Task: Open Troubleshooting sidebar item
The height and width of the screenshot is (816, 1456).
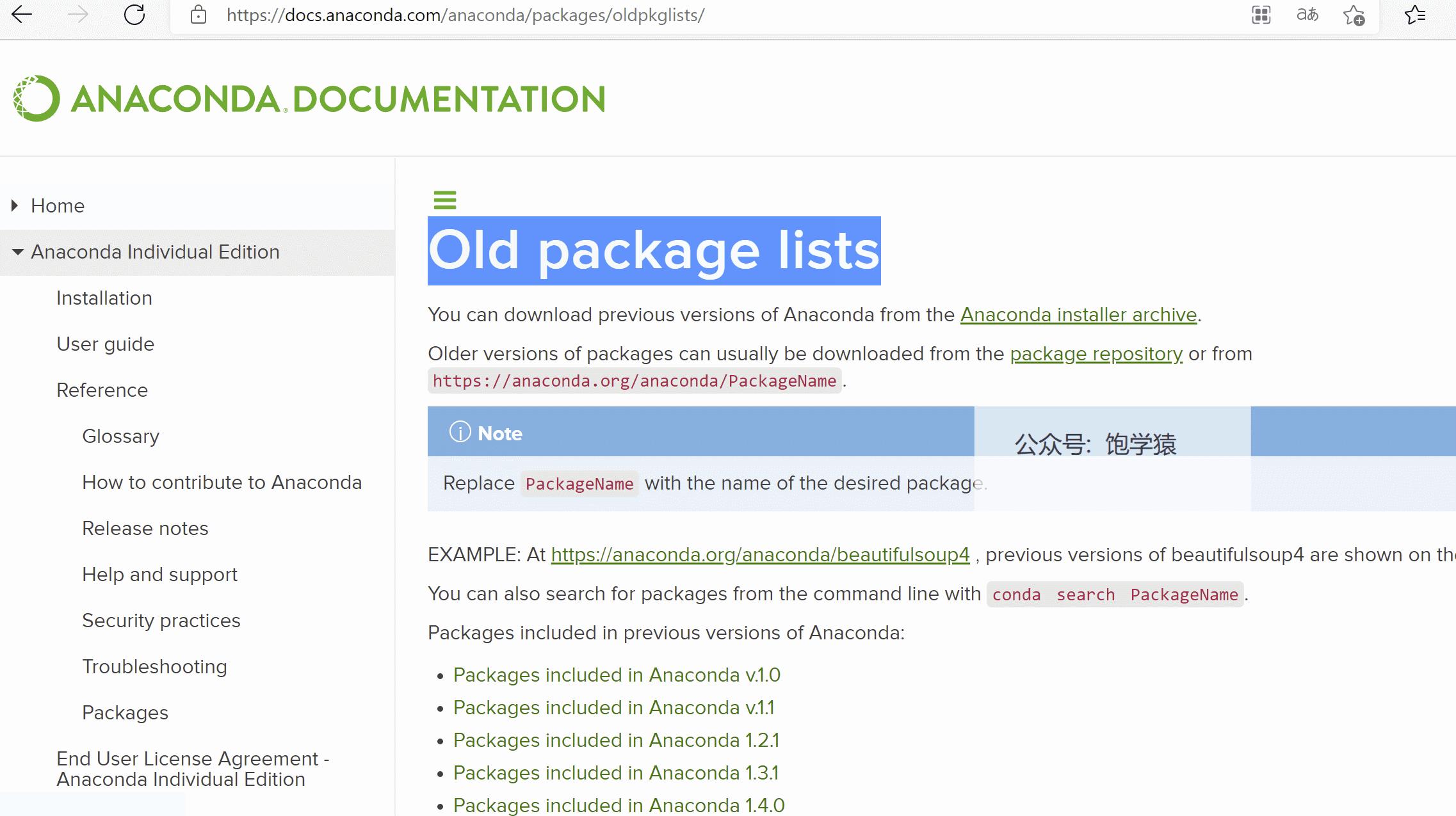Action: (x=154, y=667)
